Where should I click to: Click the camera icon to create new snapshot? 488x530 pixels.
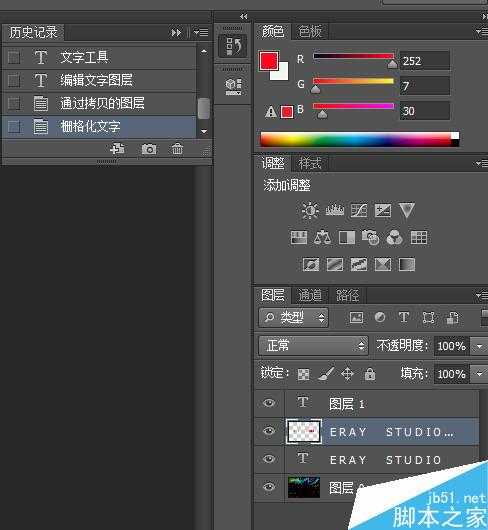[149, 149]
